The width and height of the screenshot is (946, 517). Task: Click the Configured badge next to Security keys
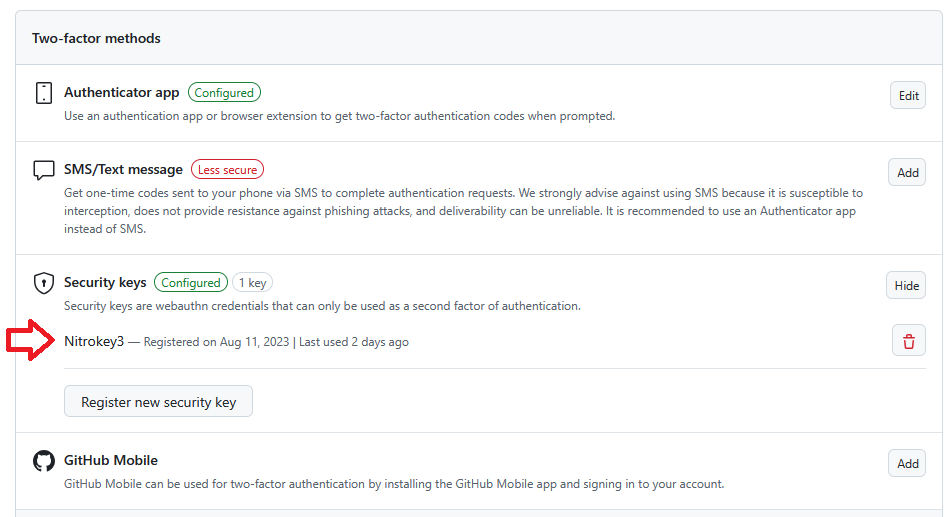coord(191,283)
